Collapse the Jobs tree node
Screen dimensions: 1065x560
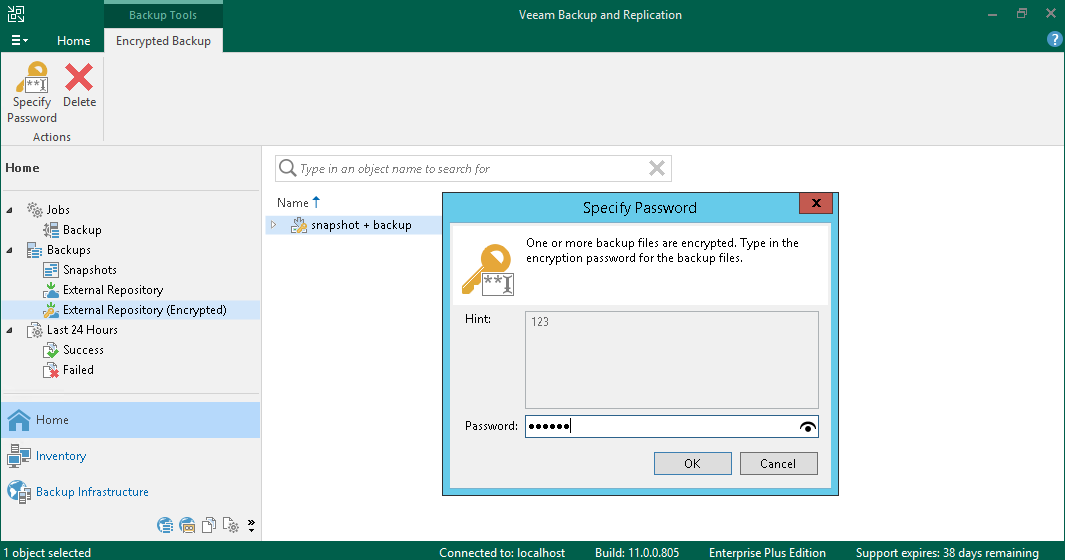click(10, 210)
